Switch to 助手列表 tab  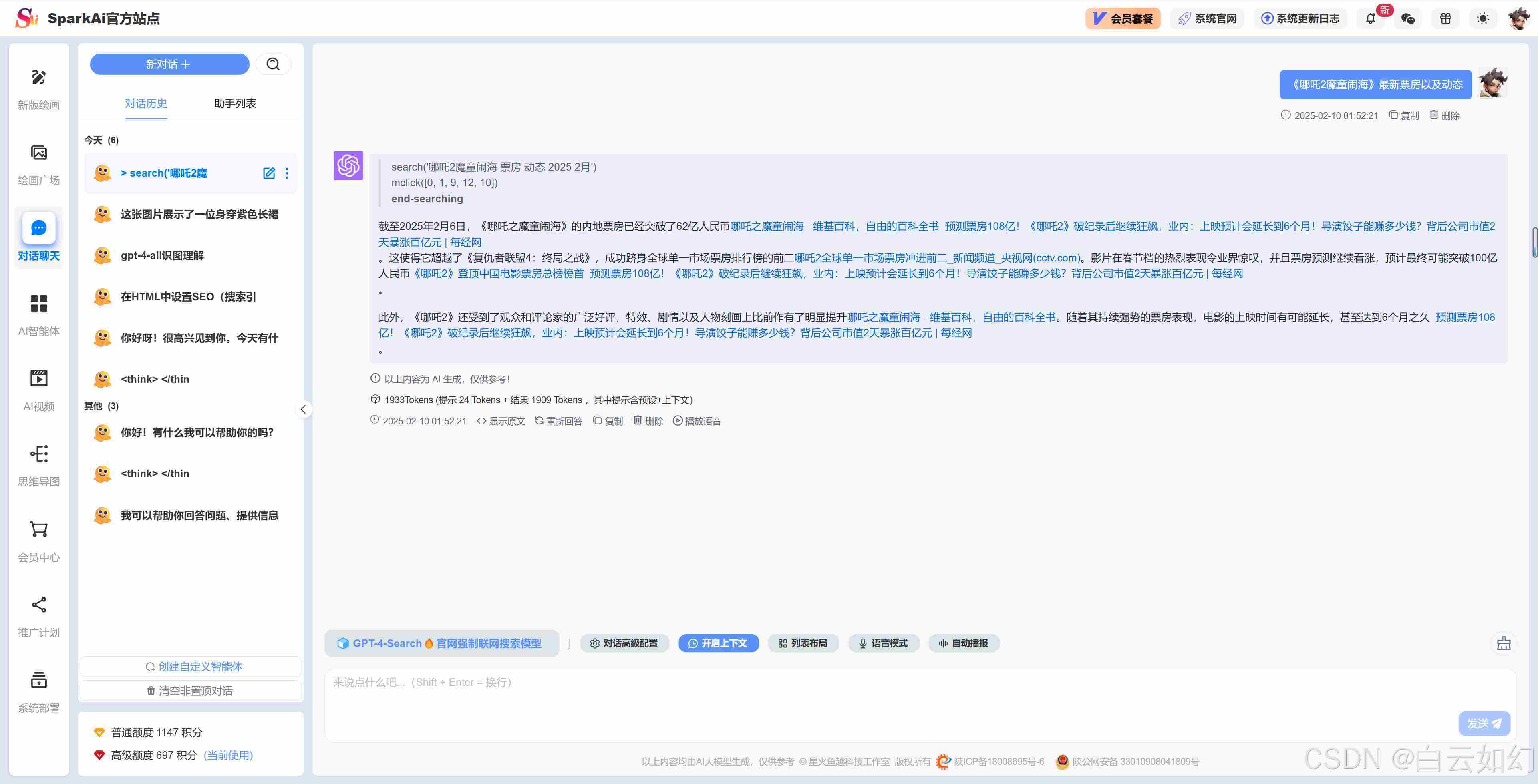click(x=235, y=103)
